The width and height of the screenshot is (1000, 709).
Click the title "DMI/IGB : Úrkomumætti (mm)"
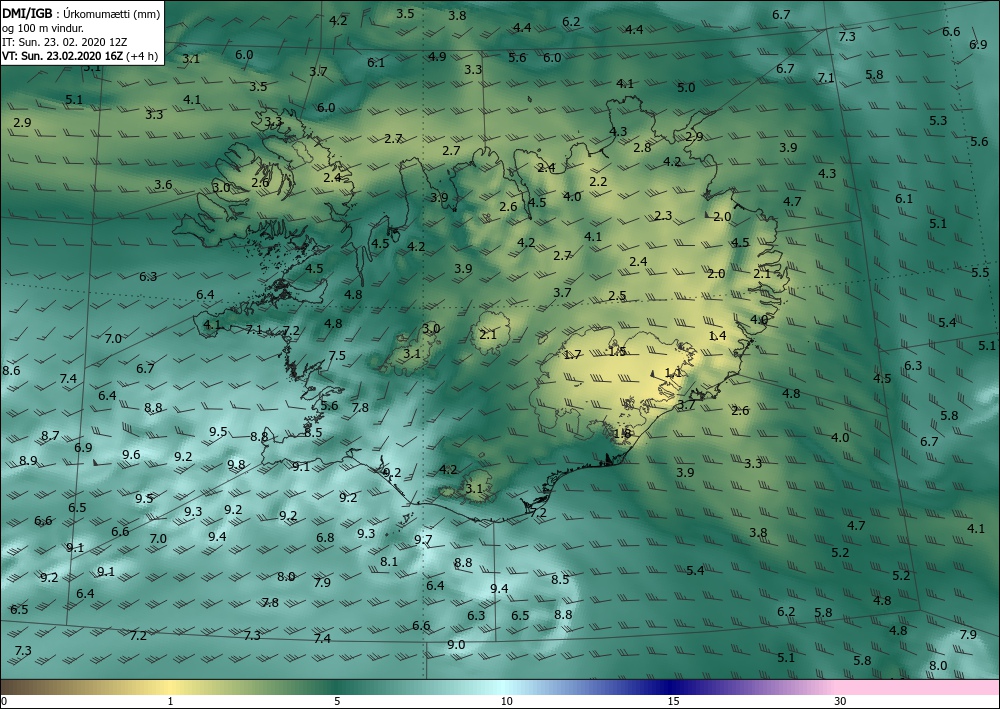[x=81, y=13]
